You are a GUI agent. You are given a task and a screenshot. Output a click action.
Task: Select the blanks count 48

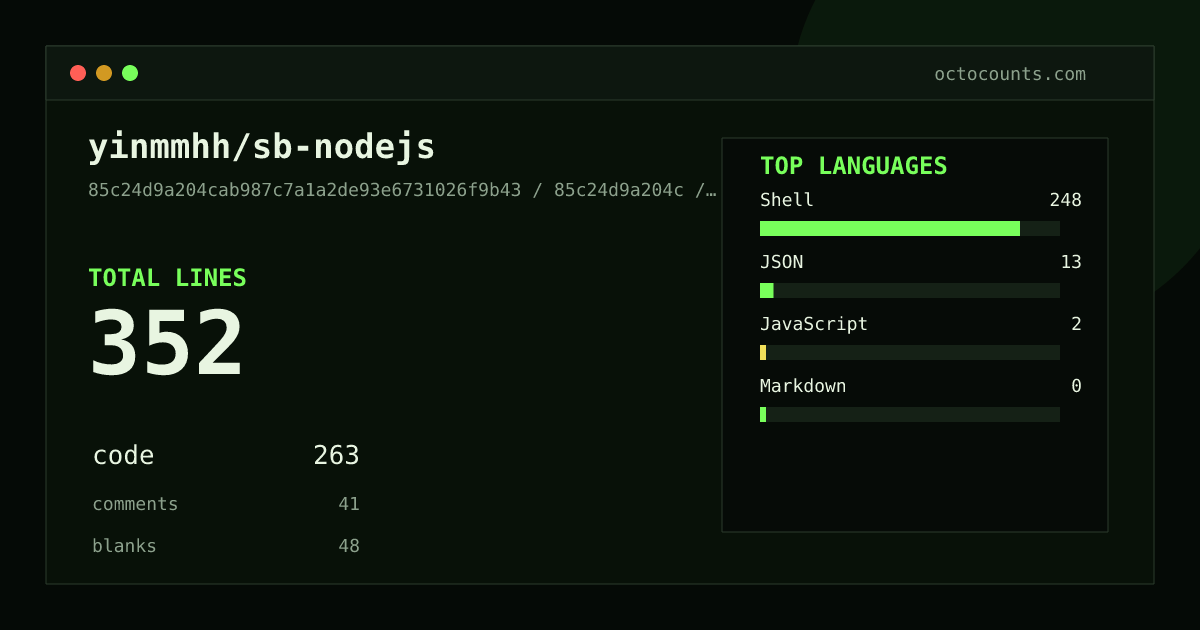tap(349, 546)
